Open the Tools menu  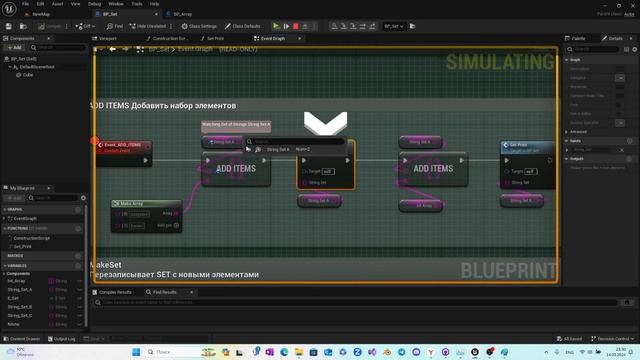point(137,4)
